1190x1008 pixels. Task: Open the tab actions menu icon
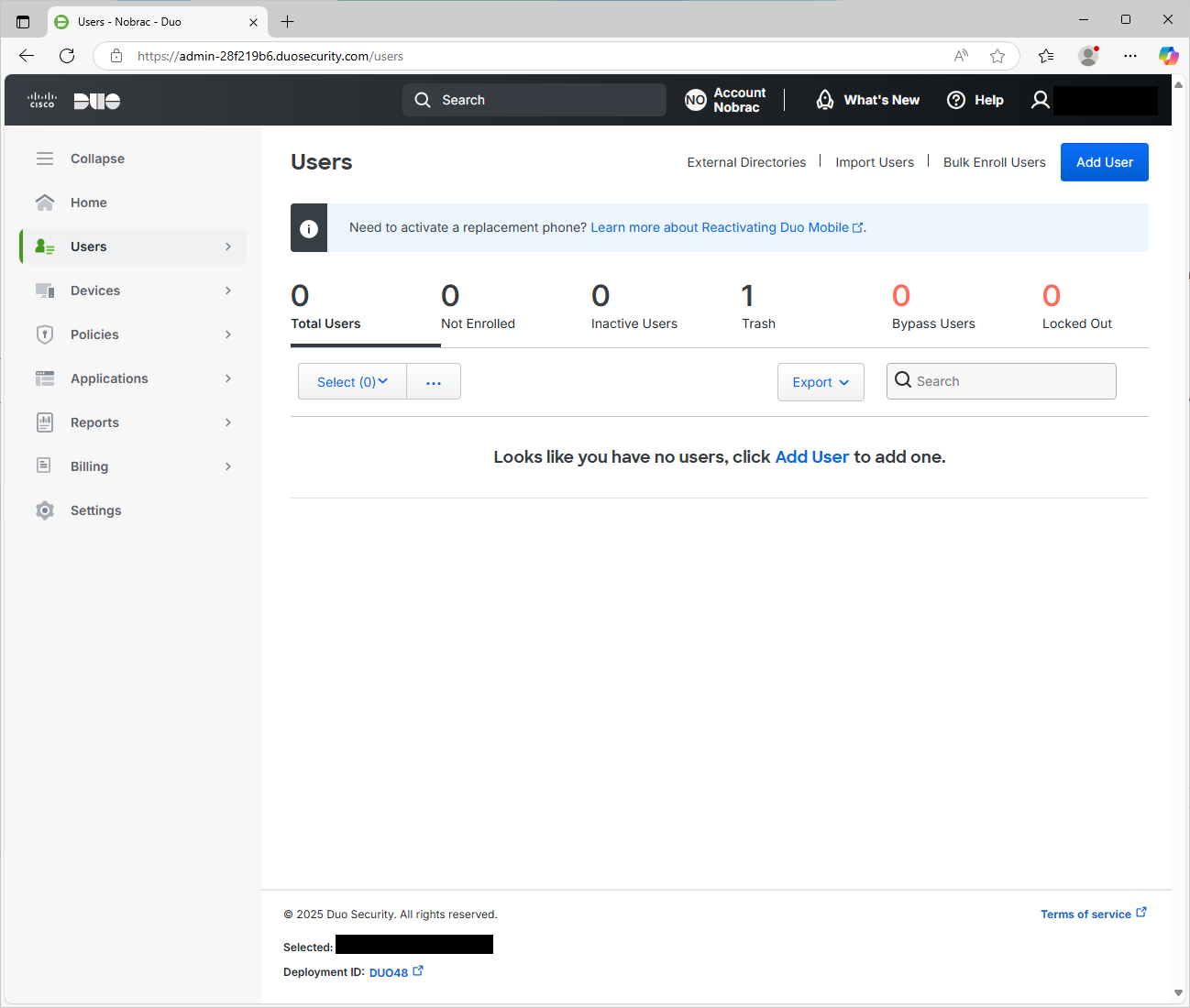(23, 21)
